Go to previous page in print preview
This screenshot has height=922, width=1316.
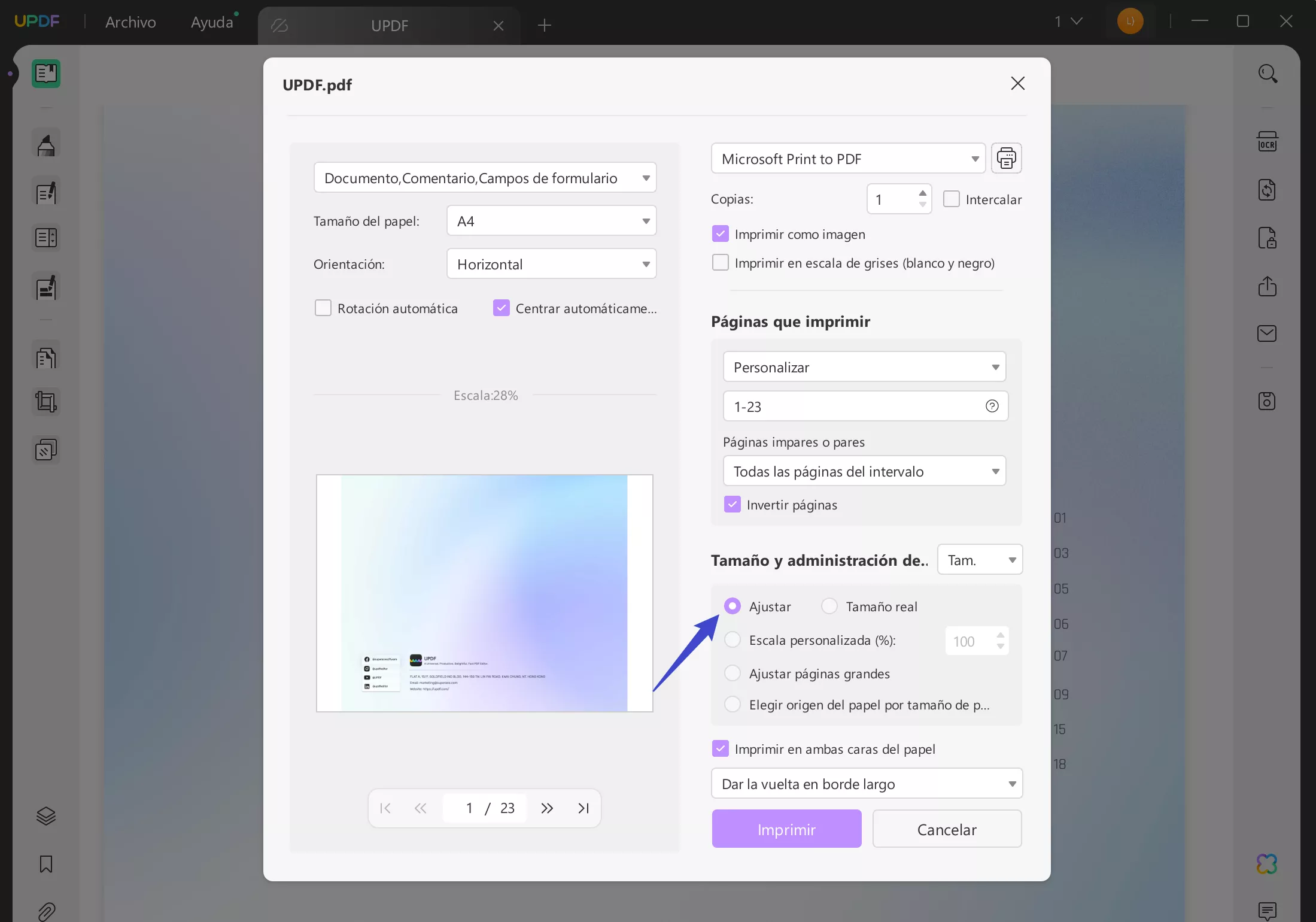coord(421,808)
